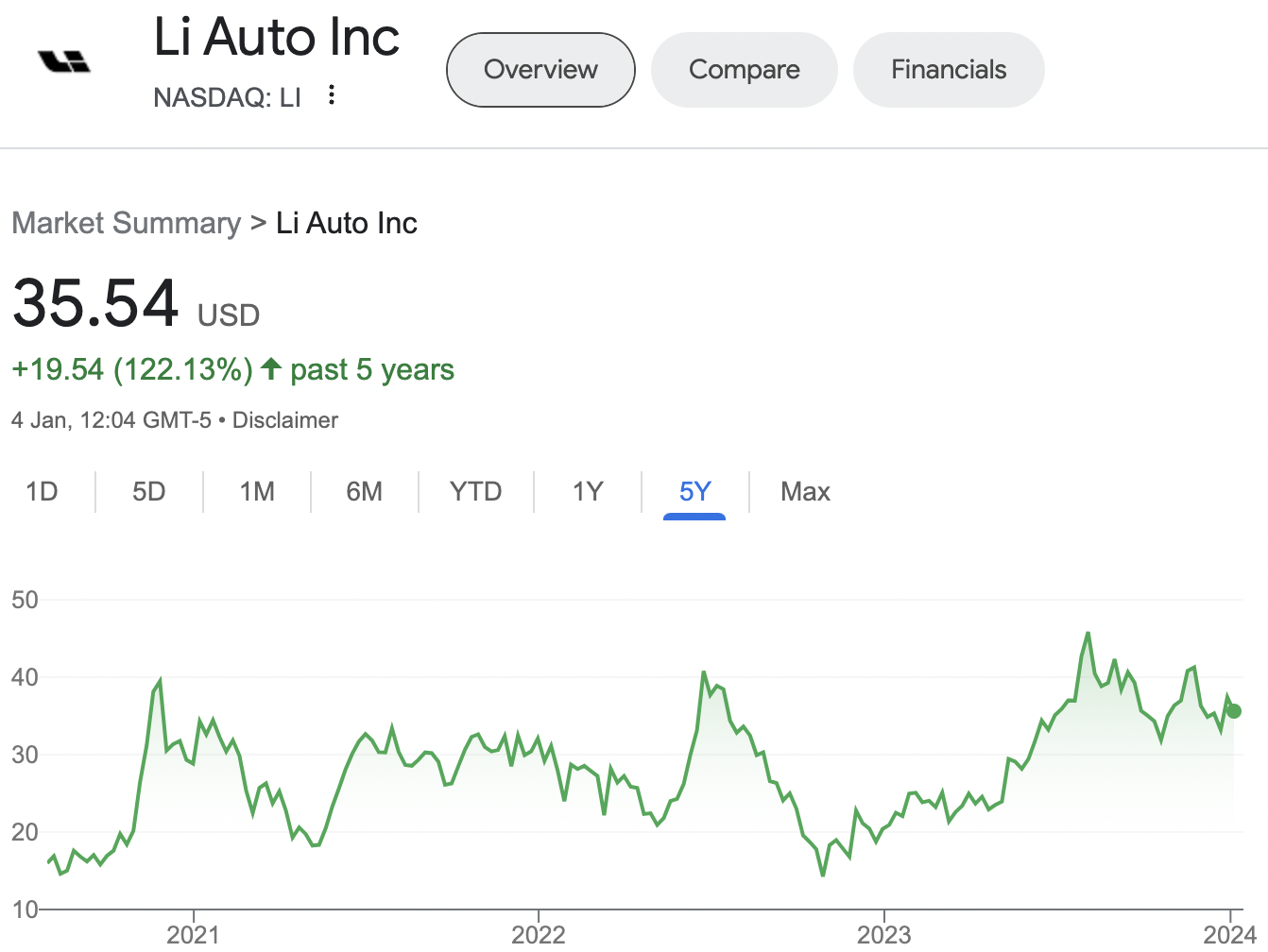Click the Li Auto logo icon
Image resolution: width=1268 pixels, height=952 pixels.
coord(64,62)
